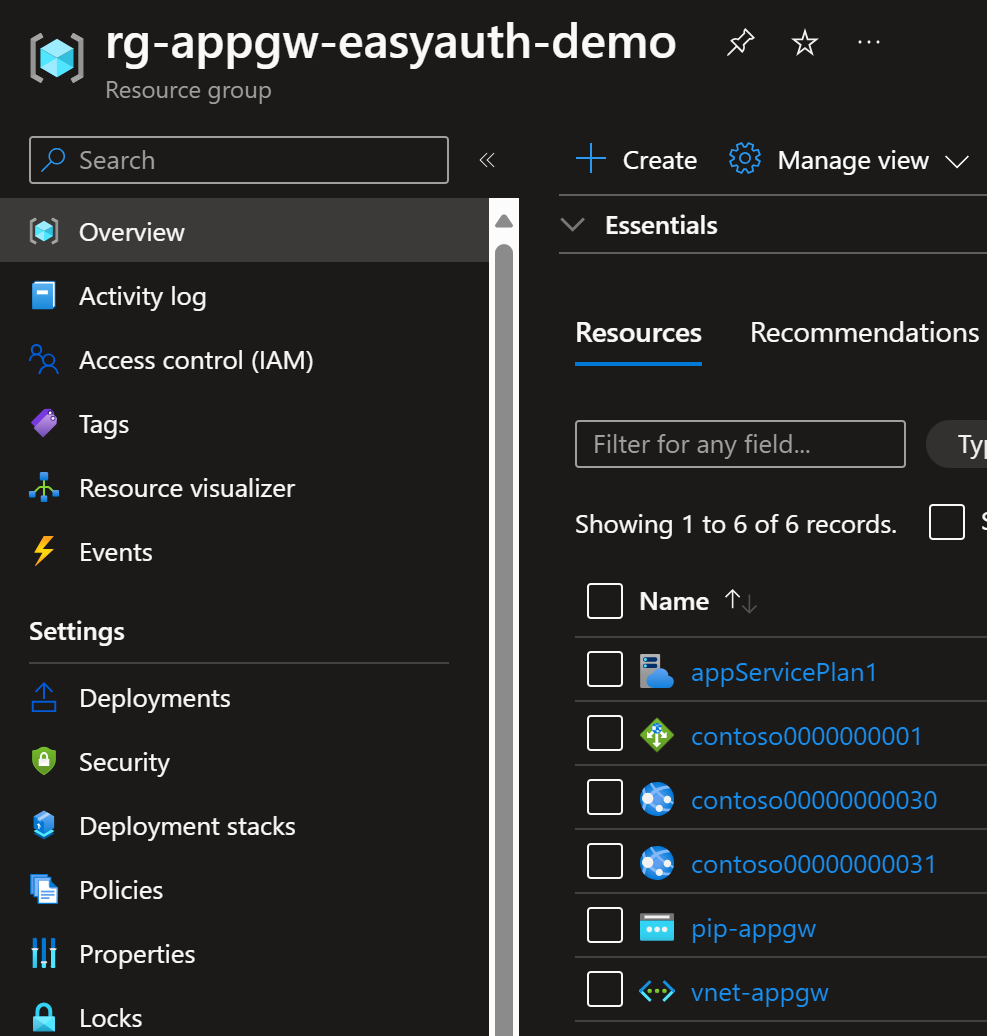Screen dimensions: 987x1036
Task: Click the Settings section heading
Action: pos(77,631)
